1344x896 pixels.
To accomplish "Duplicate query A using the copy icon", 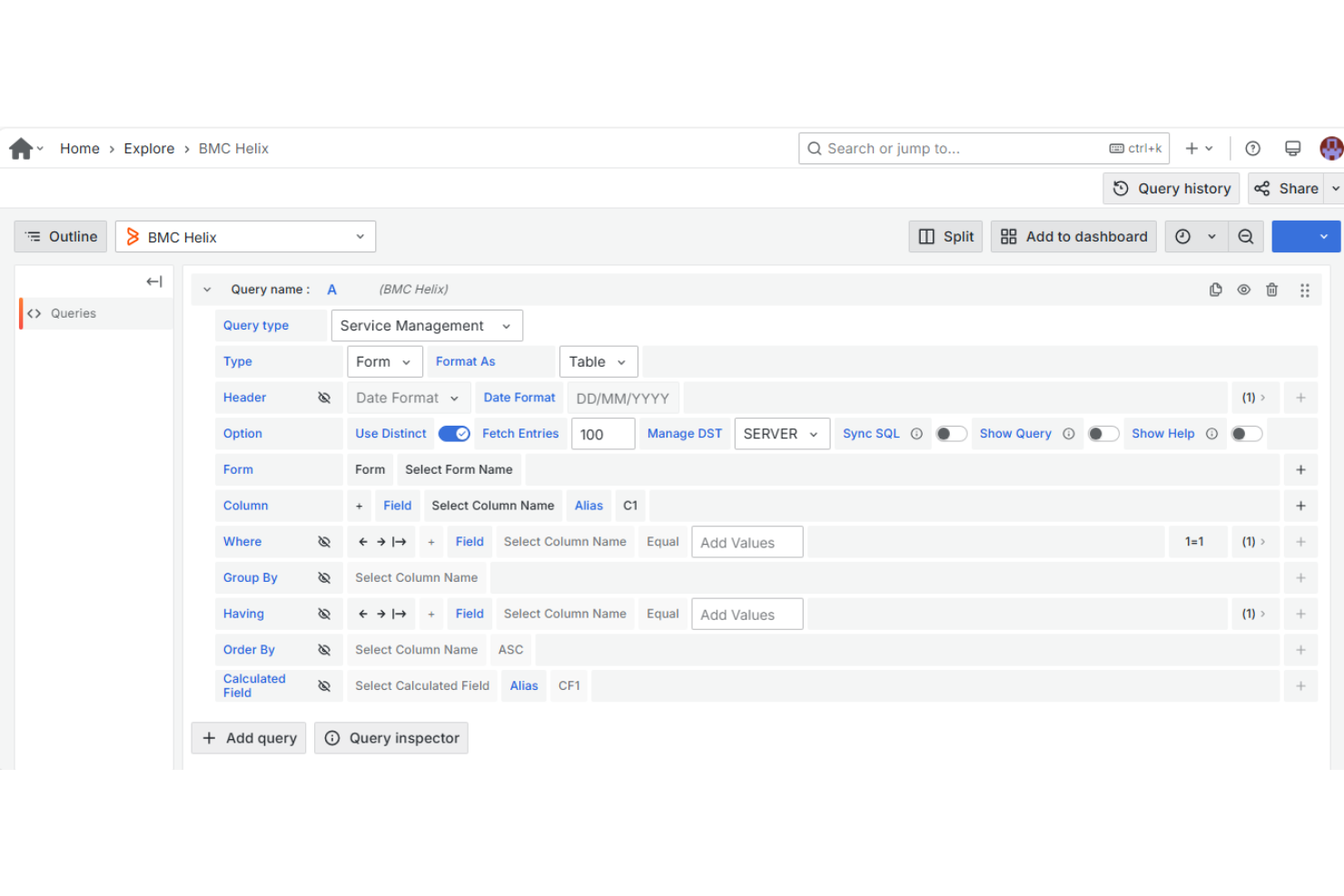I will (1216, 289).
